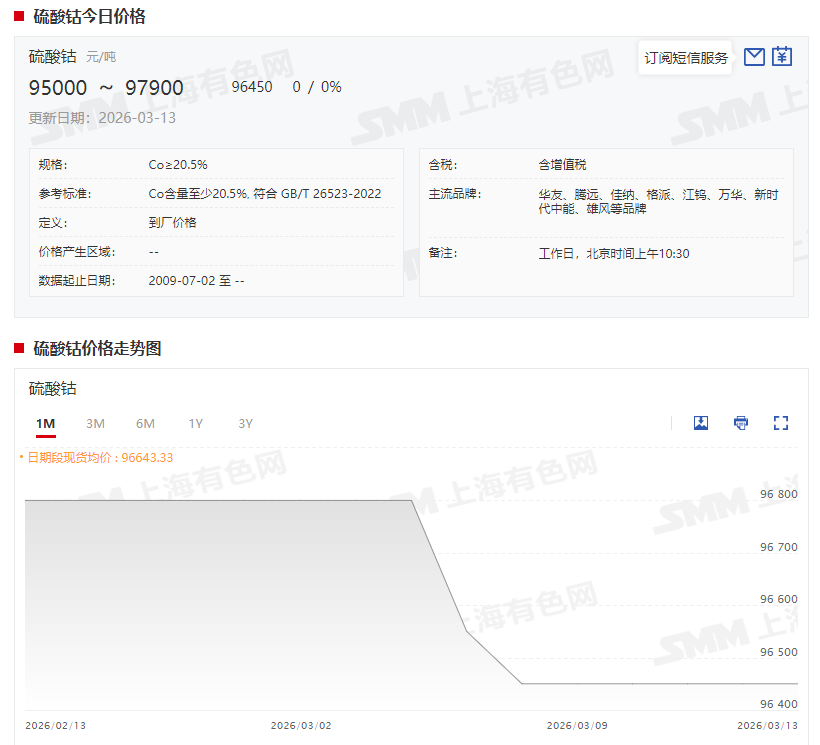Click the 2026/03/02 date on chart axis

[x=301, y=726]
